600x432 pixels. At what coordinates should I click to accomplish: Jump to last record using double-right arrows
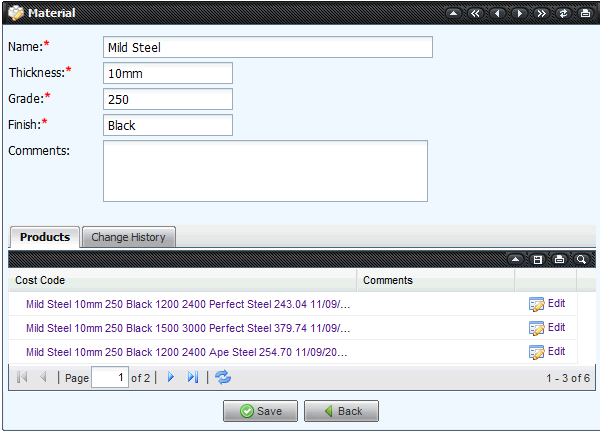point(541,13)
